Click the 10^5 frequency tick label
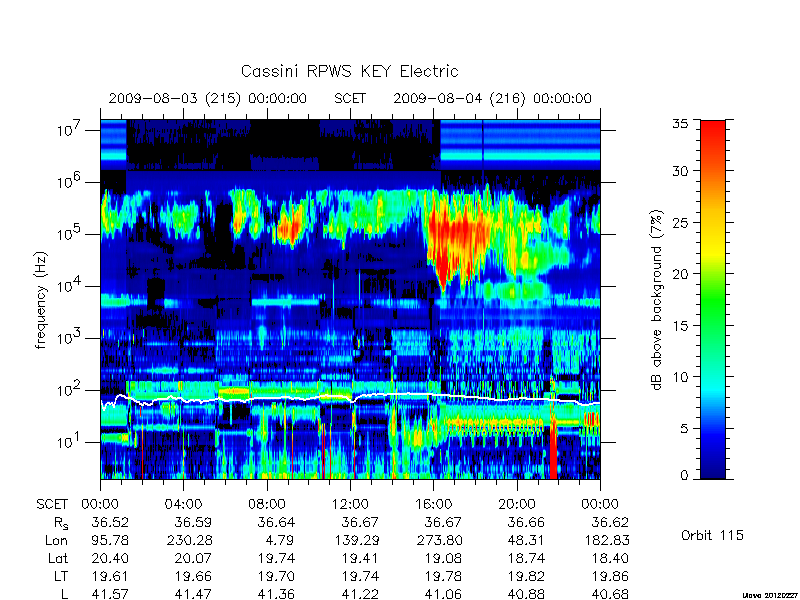 [x=68, y=234]
